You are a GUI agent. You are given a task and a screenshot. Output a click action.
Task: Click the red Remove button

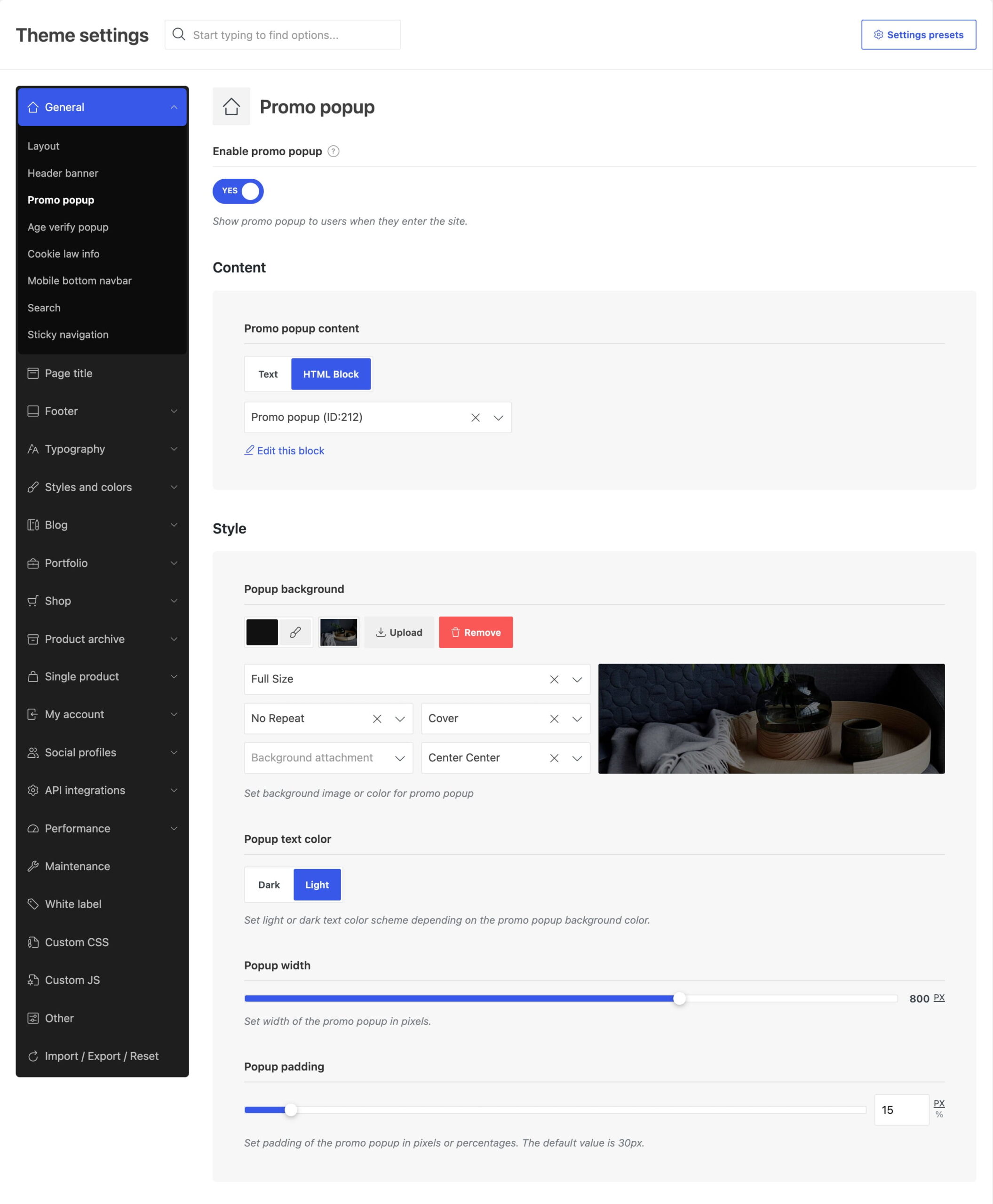pos(476,632)
